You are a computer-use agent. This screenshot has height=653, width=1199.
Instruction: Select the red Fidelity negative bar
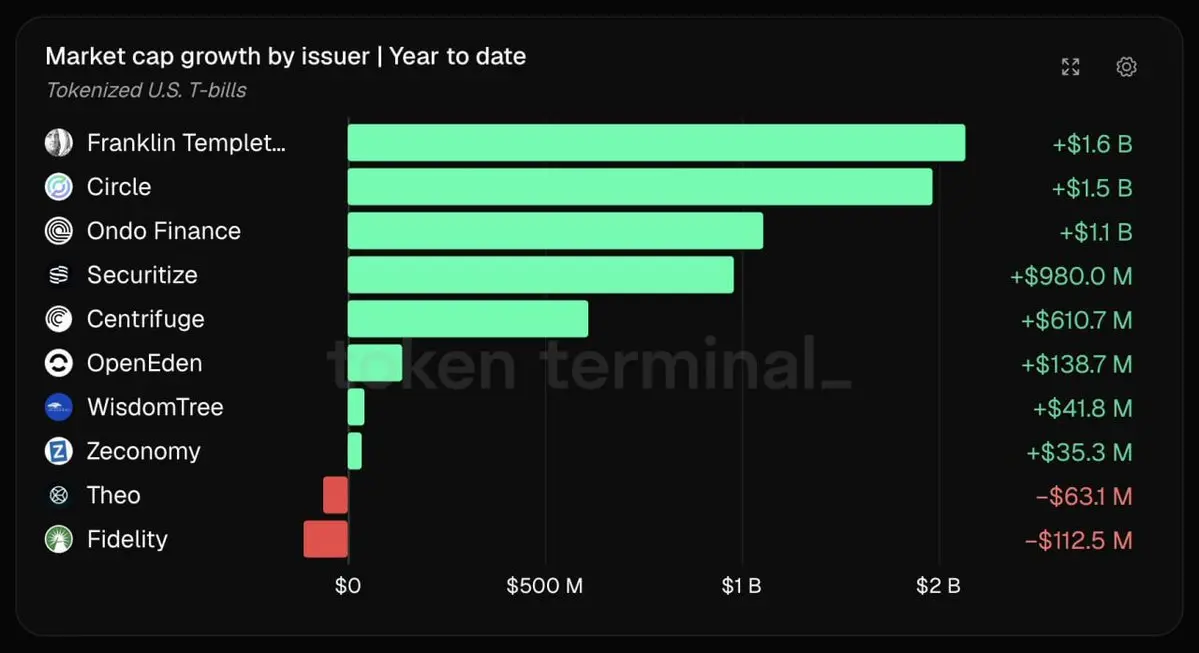(326, 539)
